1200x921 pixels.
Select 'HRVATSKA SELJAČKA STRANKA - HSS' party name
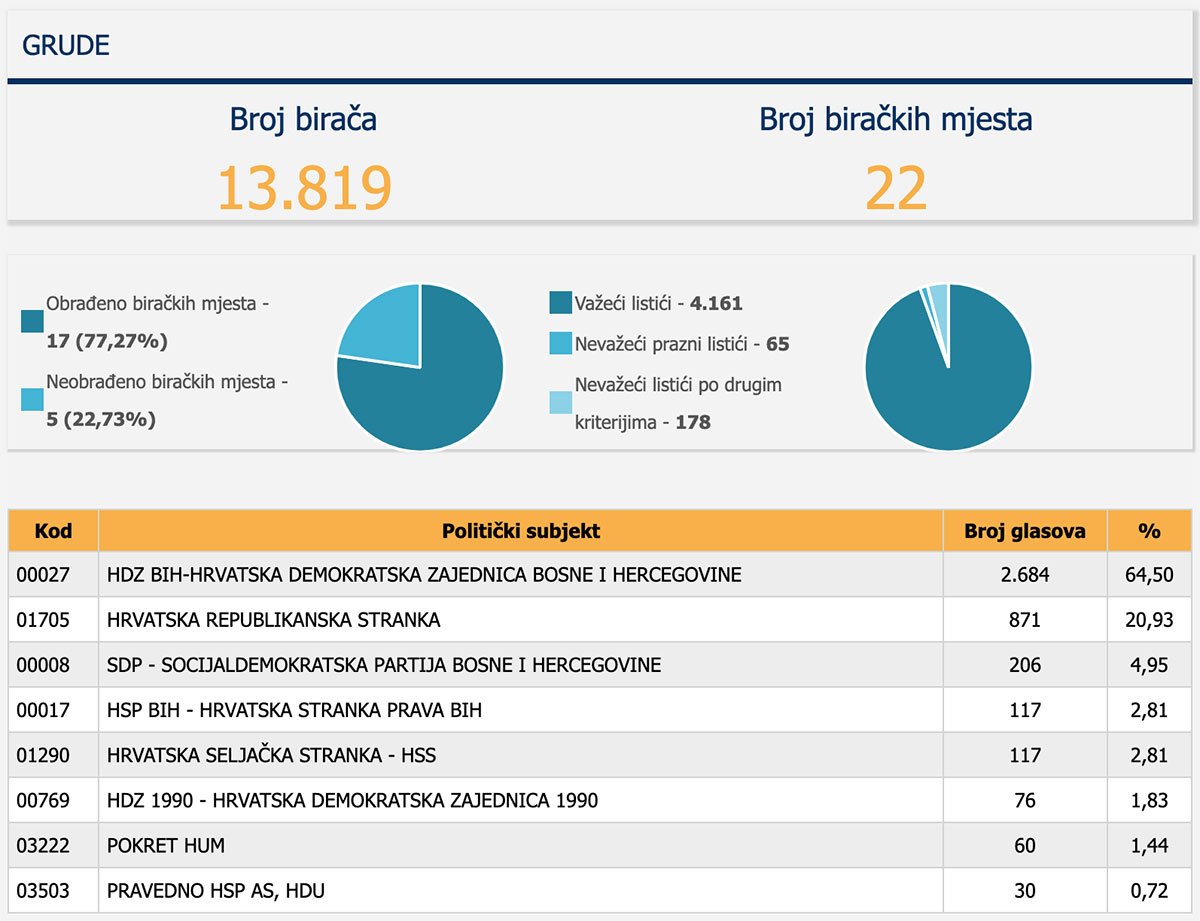[x=272, y=755]
